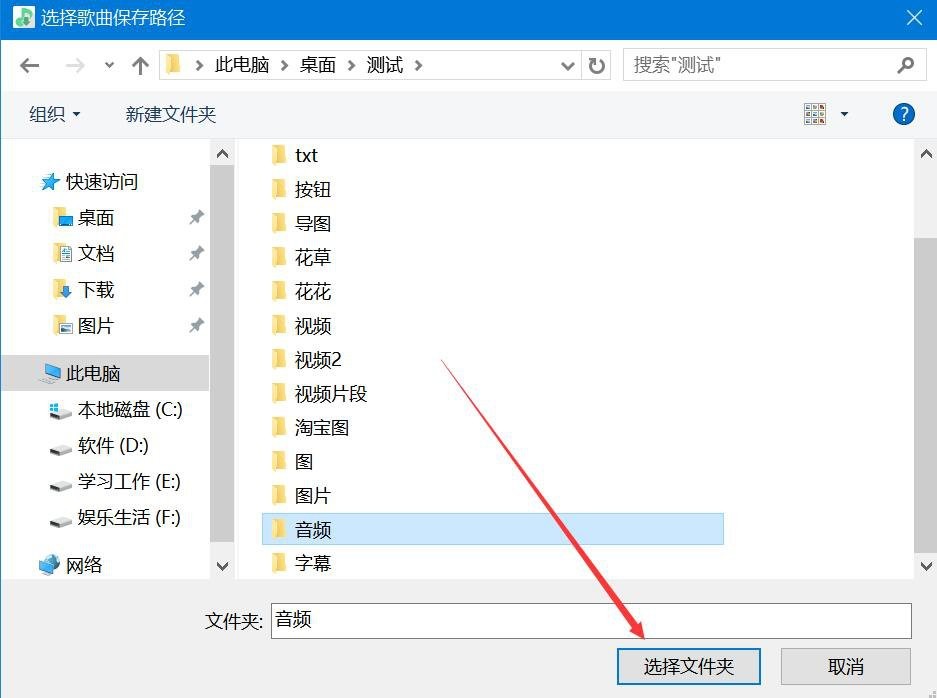Open the 组织 menu
The width and height of the screenshot is (937, 698).
click(x=54, y=114)
